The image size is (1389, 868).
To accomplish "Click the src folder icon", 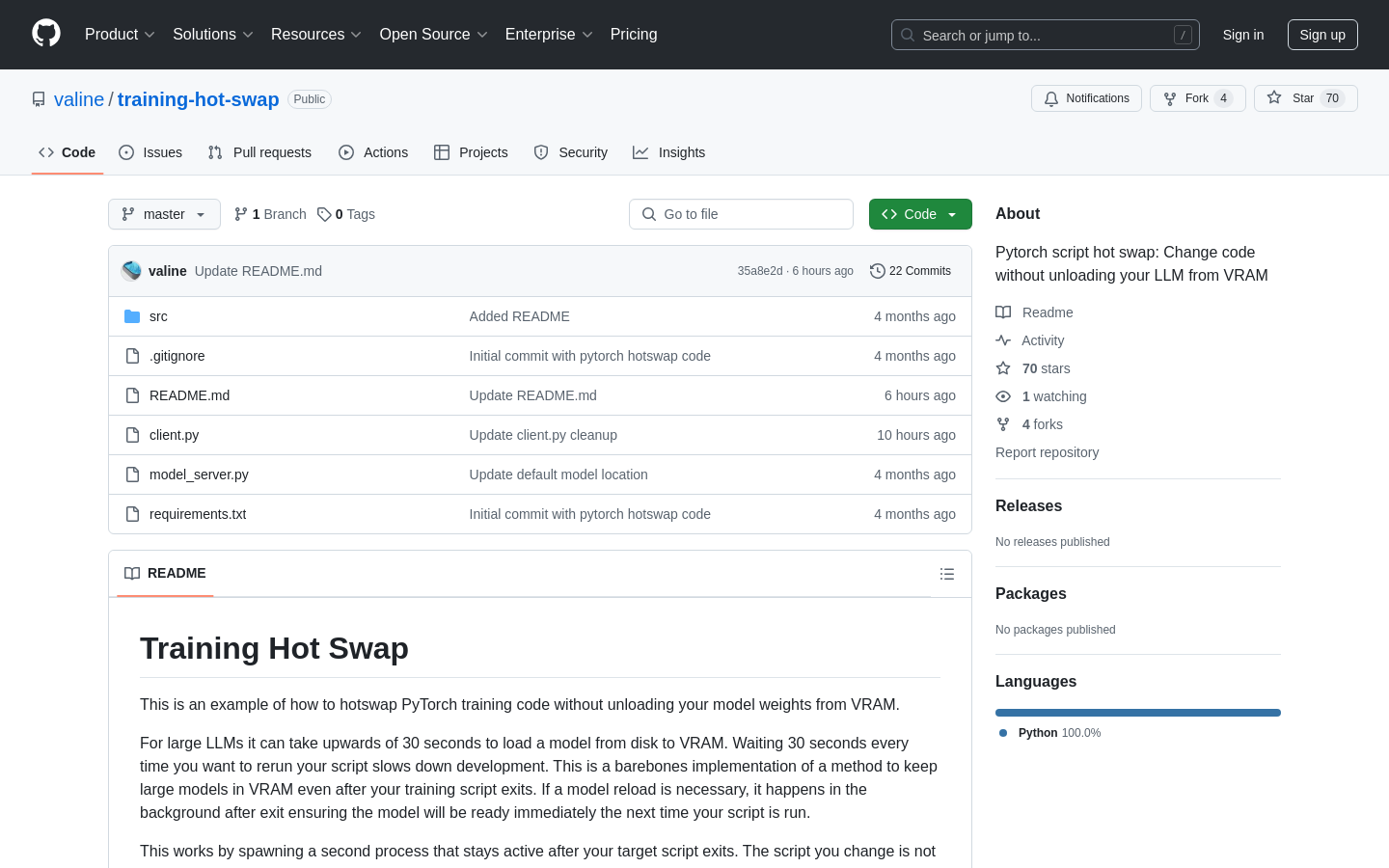I will click(132, 316).
